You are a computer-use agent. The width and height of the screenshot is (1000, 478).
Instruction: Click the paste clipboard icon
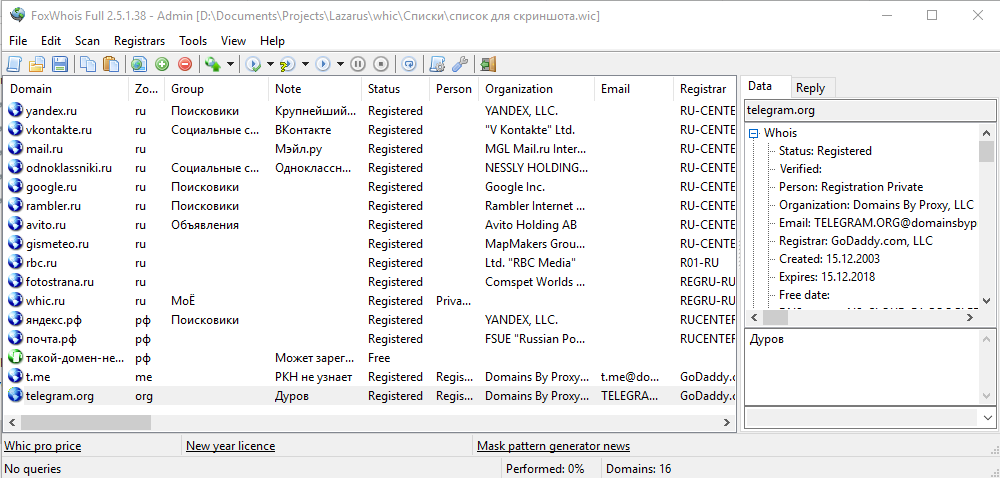111,64
